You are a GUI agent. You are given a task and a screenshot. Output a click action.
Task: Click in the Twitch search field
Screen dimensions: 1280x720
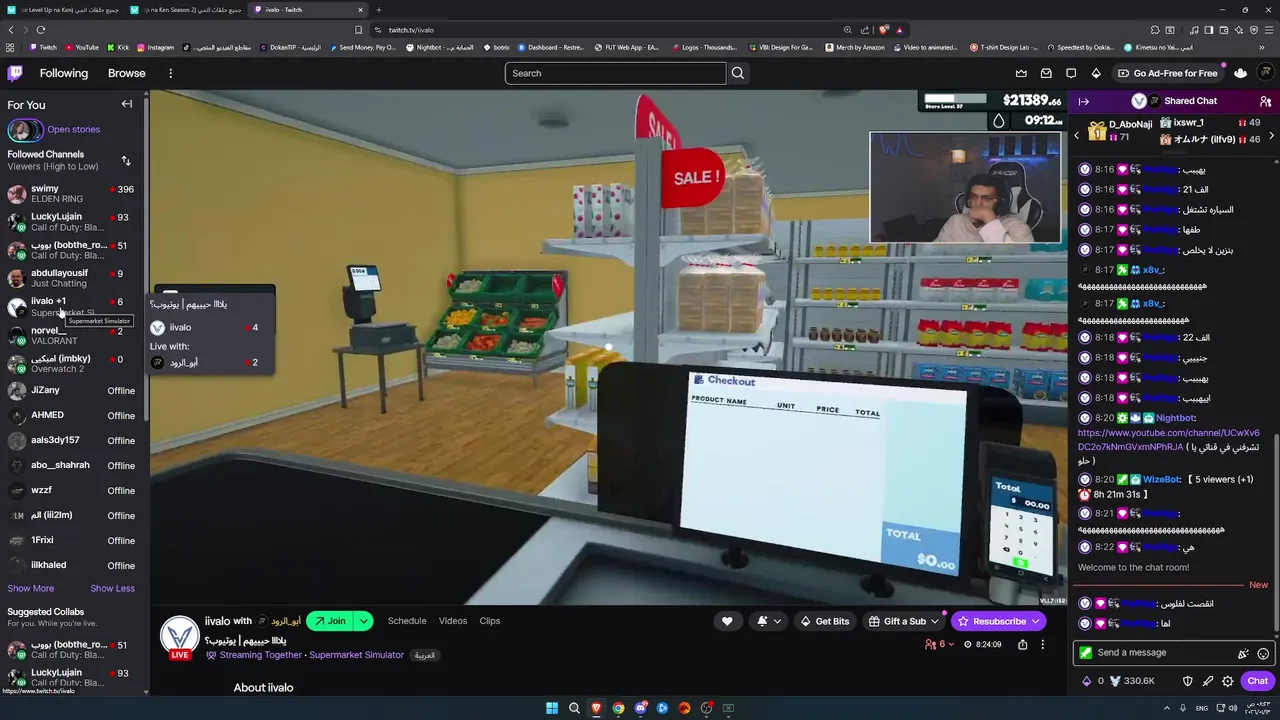pyautogui.click(x=616, y=73)
